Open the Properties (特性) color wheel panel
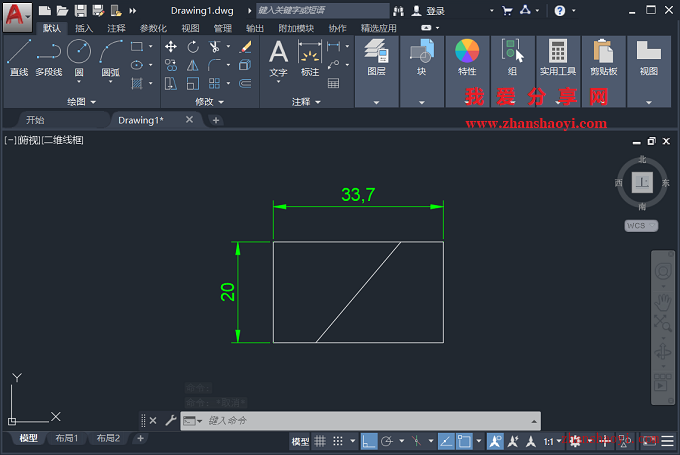This screenshot has height=455, width=680. 467,58
